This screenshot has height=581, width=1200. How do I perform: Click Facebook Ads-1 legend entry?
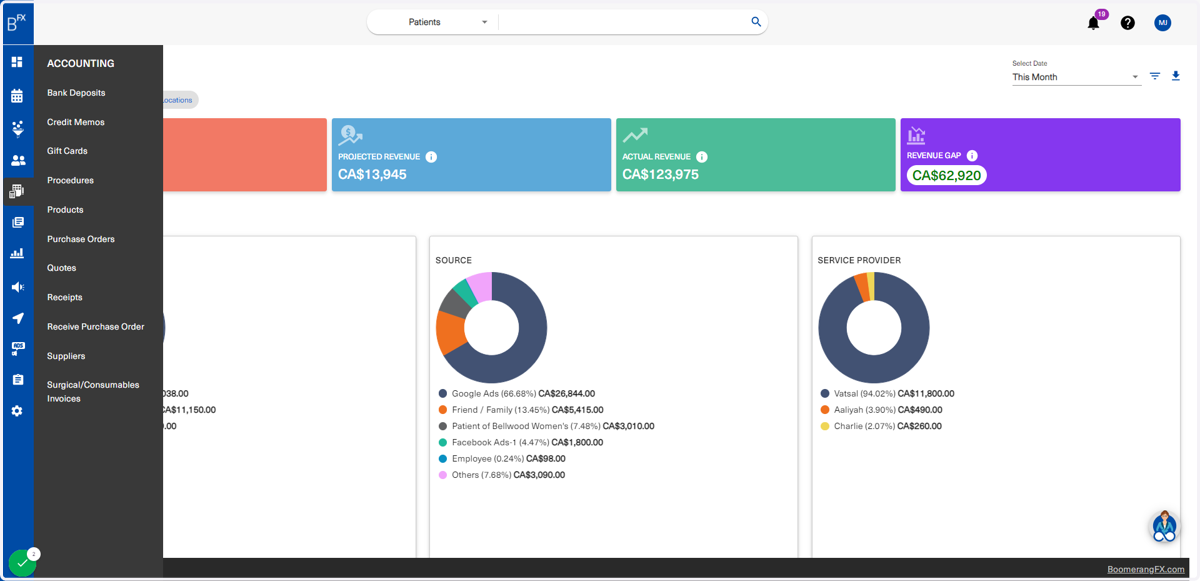pyautogui.click(x=520, y=442)
